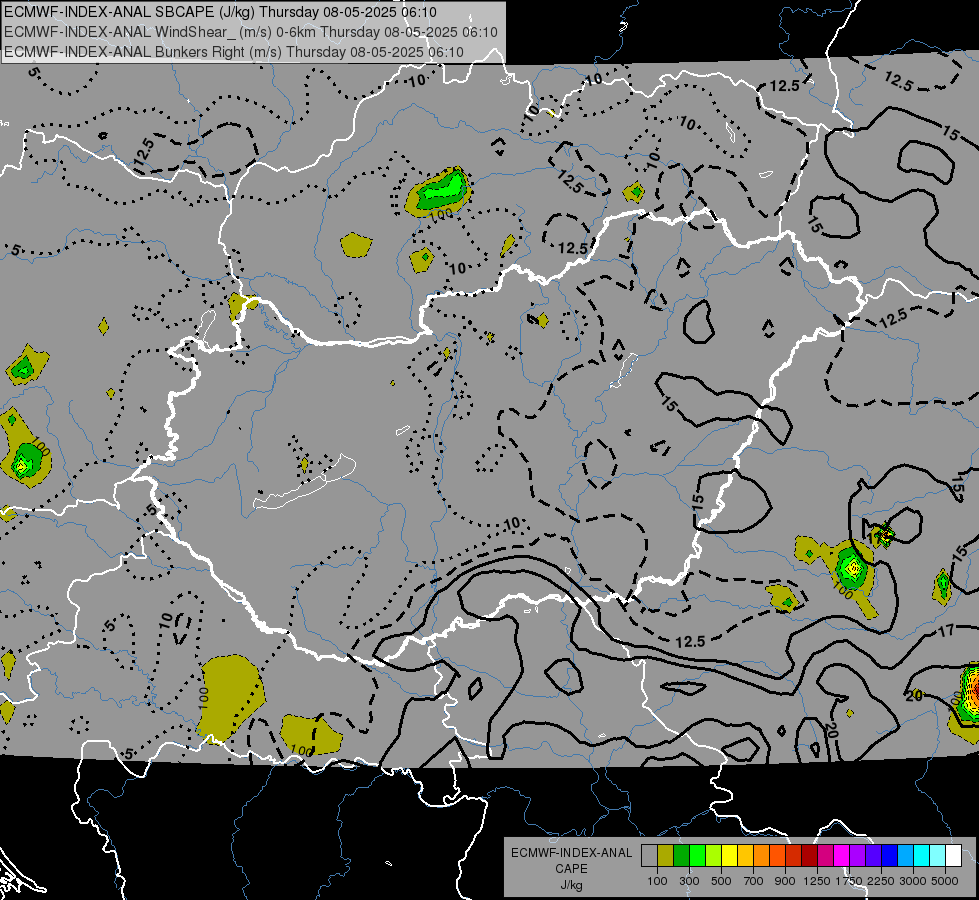Viewport: 979px width, 900px height.
Task: Click the legend scale value 500
Action: point(721,881)
